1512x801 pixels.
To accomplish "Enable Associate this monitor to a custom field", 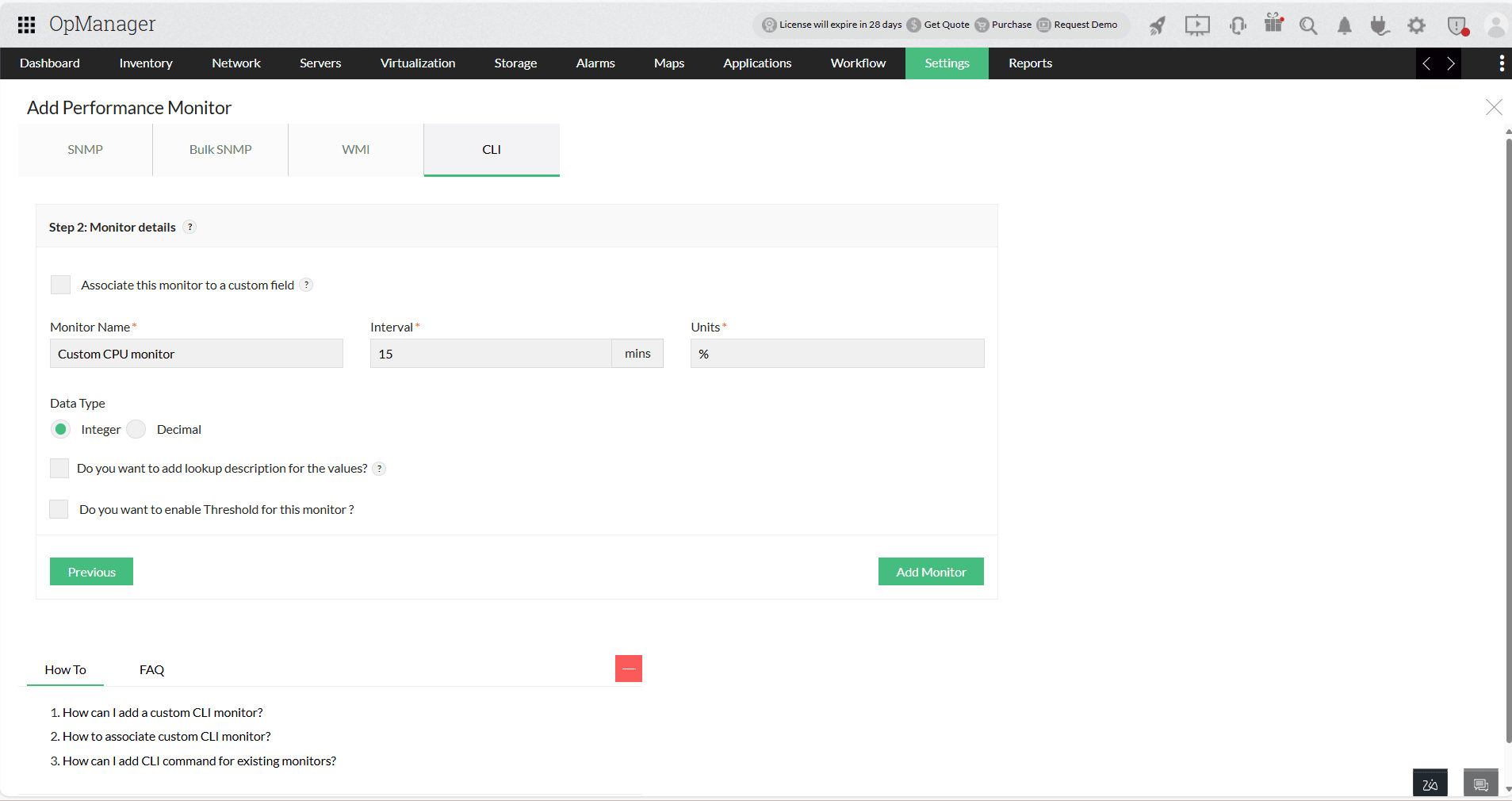I will coord(60,285).
